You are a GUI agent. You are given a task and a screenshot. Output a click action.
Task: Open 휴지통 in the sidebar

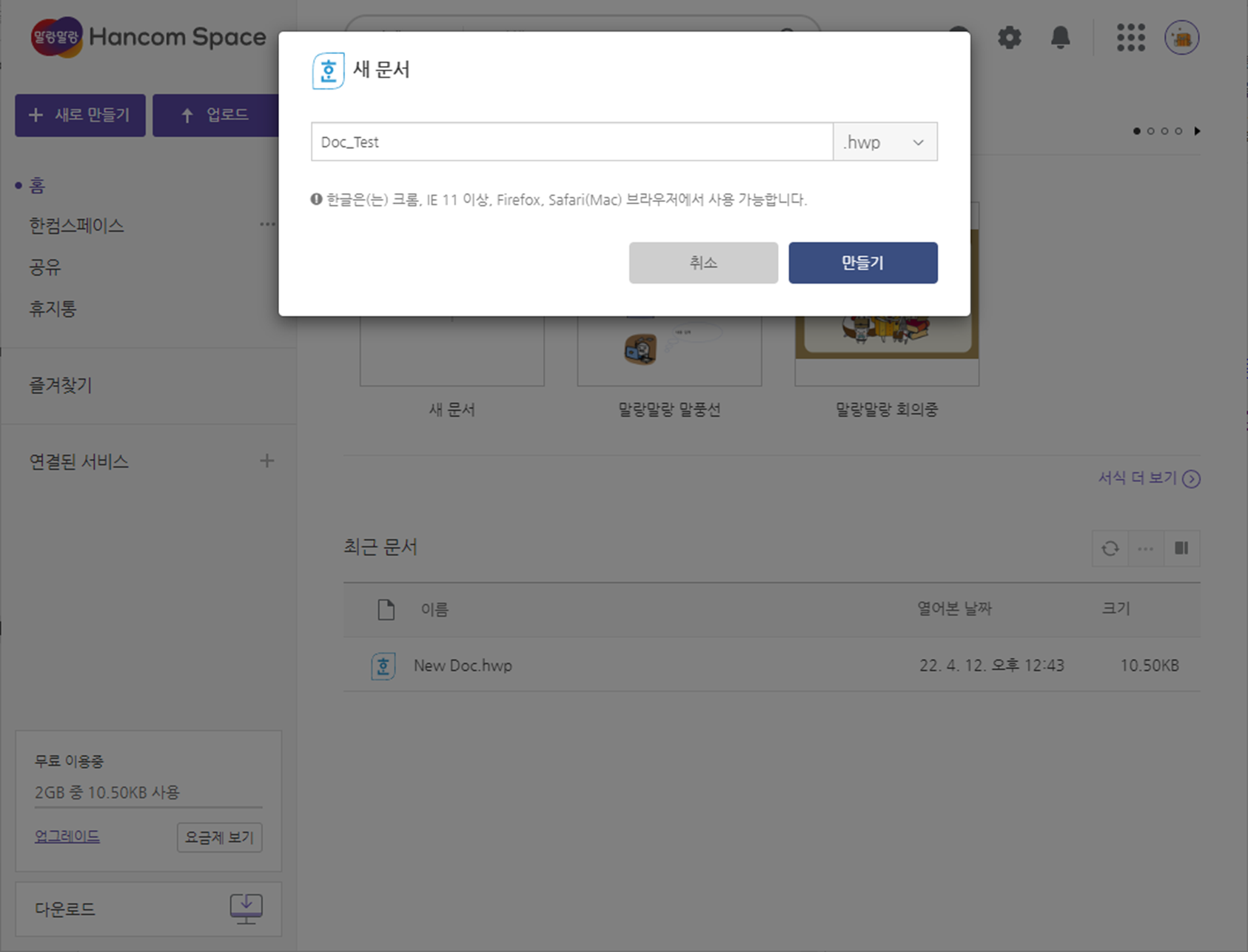(53, 309)
